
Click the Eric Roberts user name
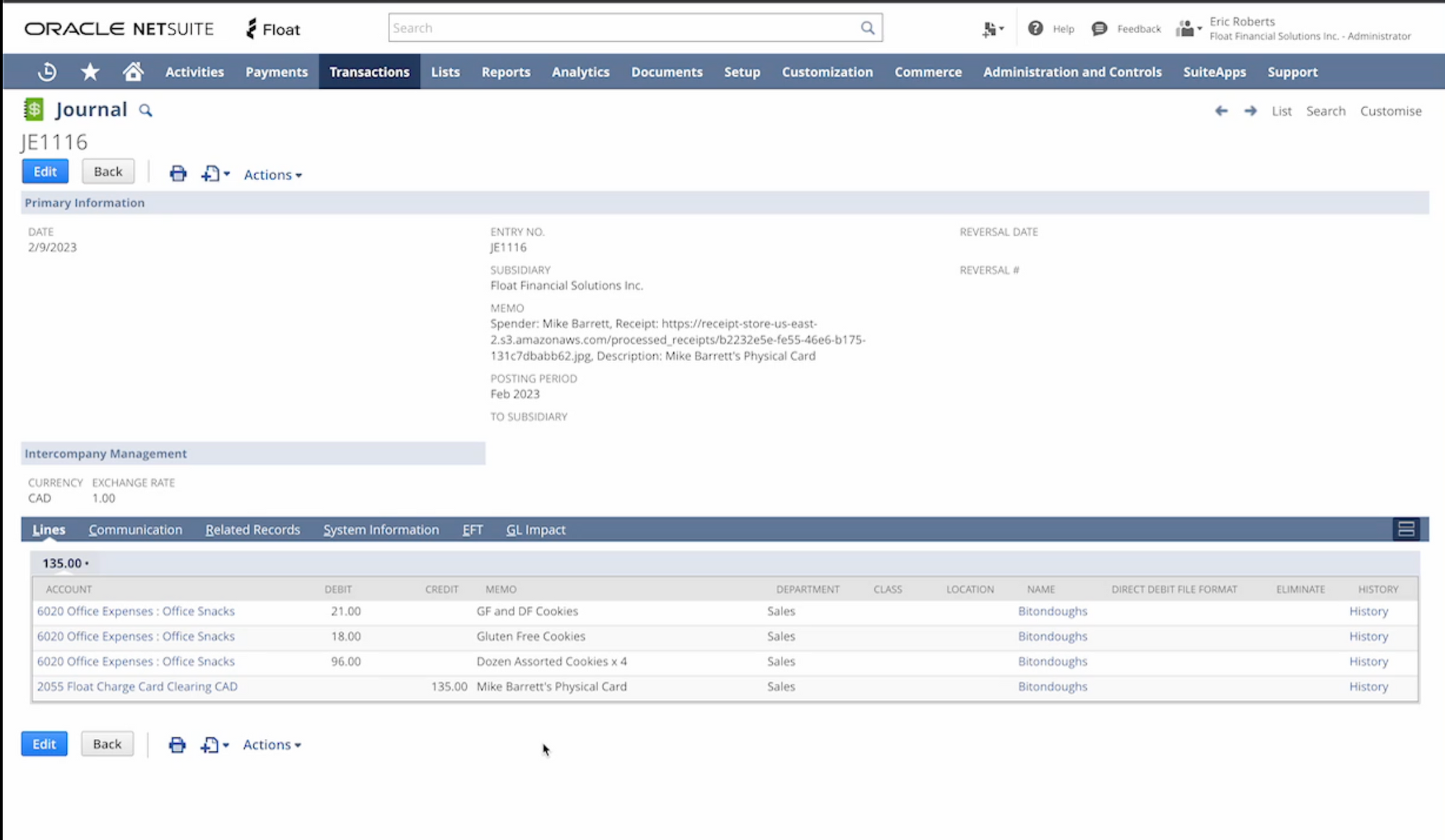point(1242,22)
